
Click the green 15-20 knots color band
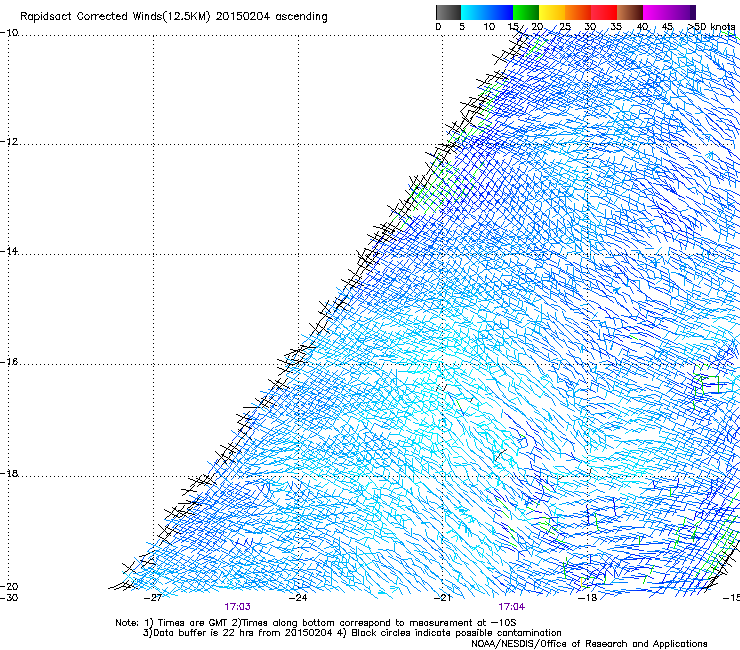[x=526, y=12]
